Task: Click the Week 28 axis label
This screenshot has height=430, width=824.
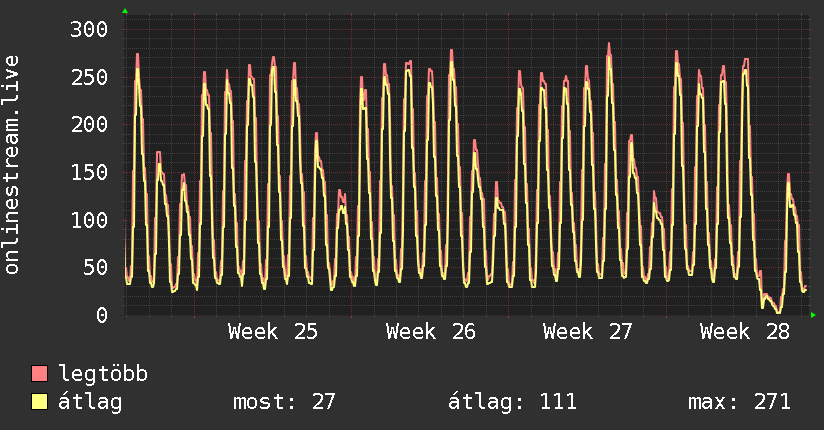Action: (x=745, y=332)
